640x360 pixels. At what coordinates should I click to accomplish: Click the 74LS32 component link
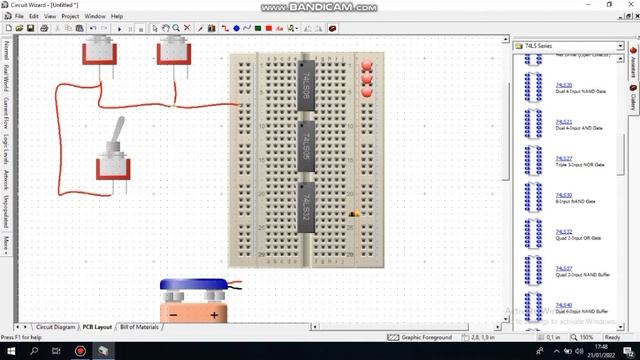coord(564,232)
